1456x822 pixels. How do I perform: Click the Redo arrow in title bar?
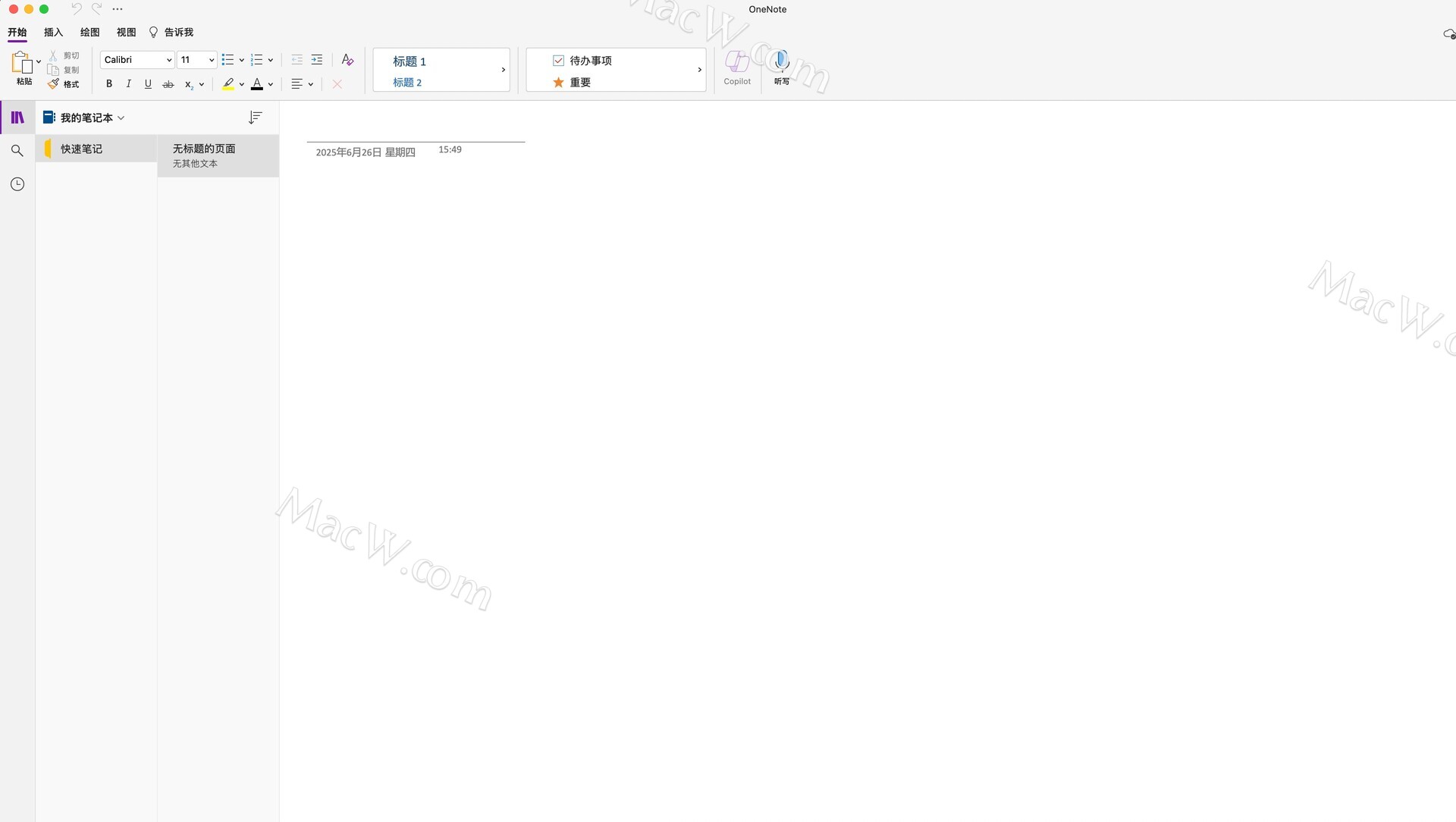(x=97, y=9)
